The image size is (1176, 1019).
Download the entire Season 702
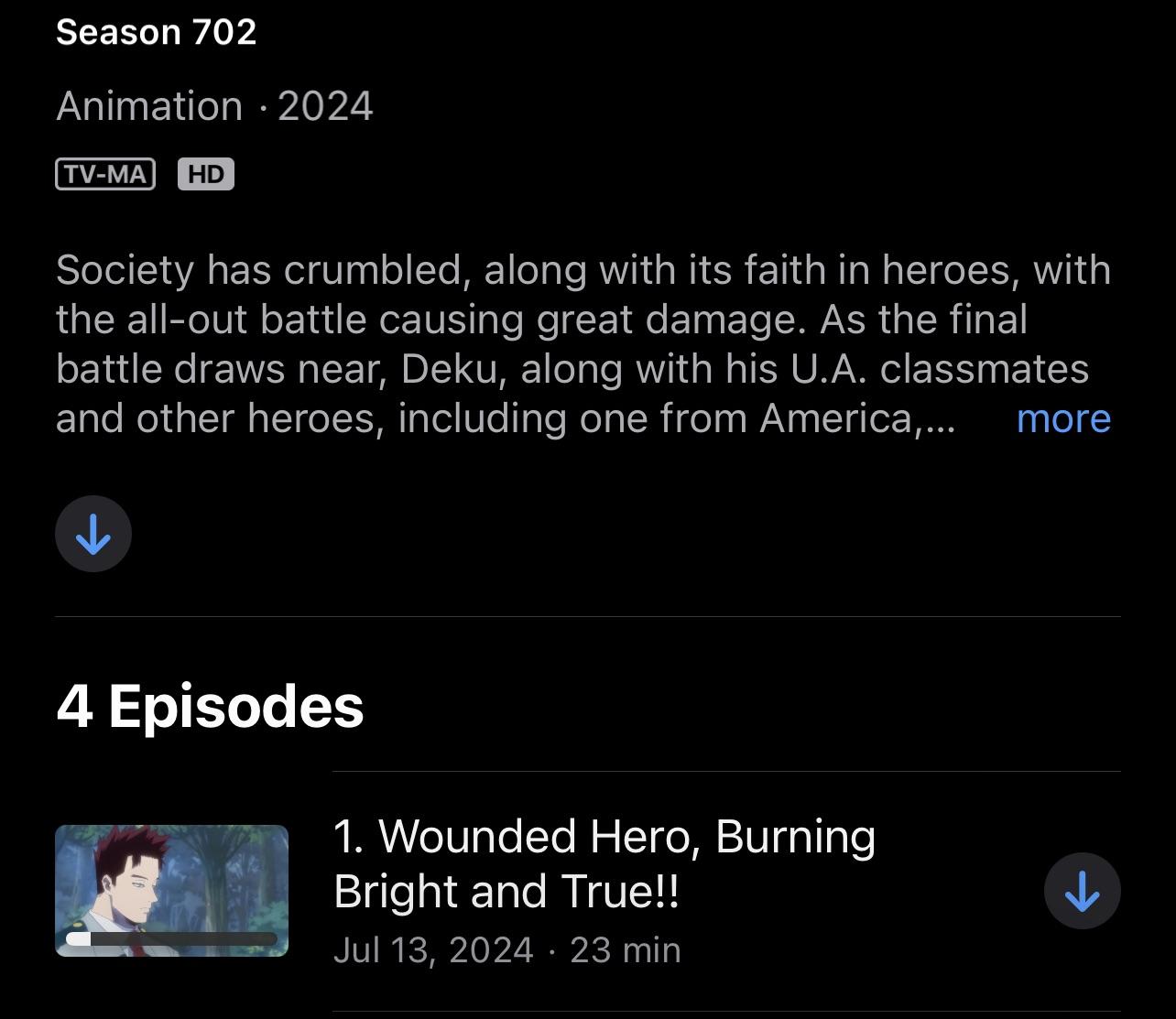93,534
